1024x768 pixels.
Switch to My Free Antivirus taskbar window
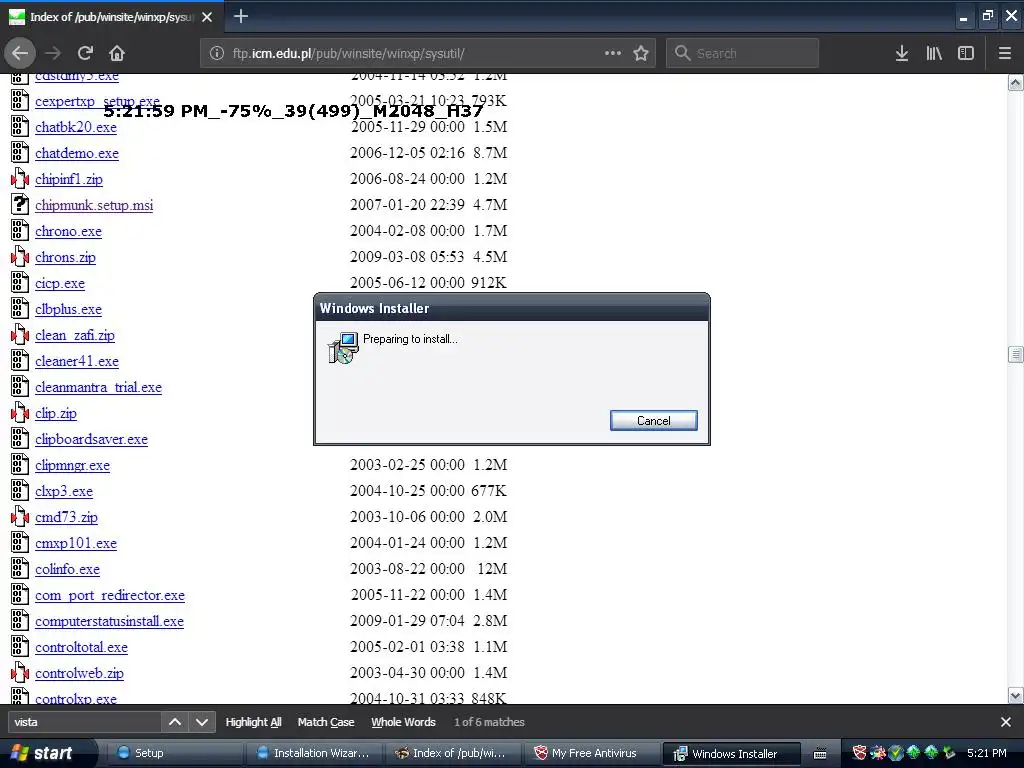pos(592,753)
